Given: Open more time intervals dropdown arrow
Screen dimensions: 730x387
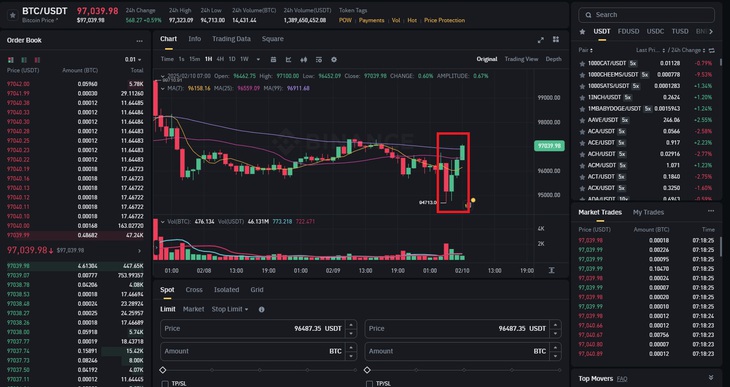Looking at the screenshot, I should tap(258, 60).
